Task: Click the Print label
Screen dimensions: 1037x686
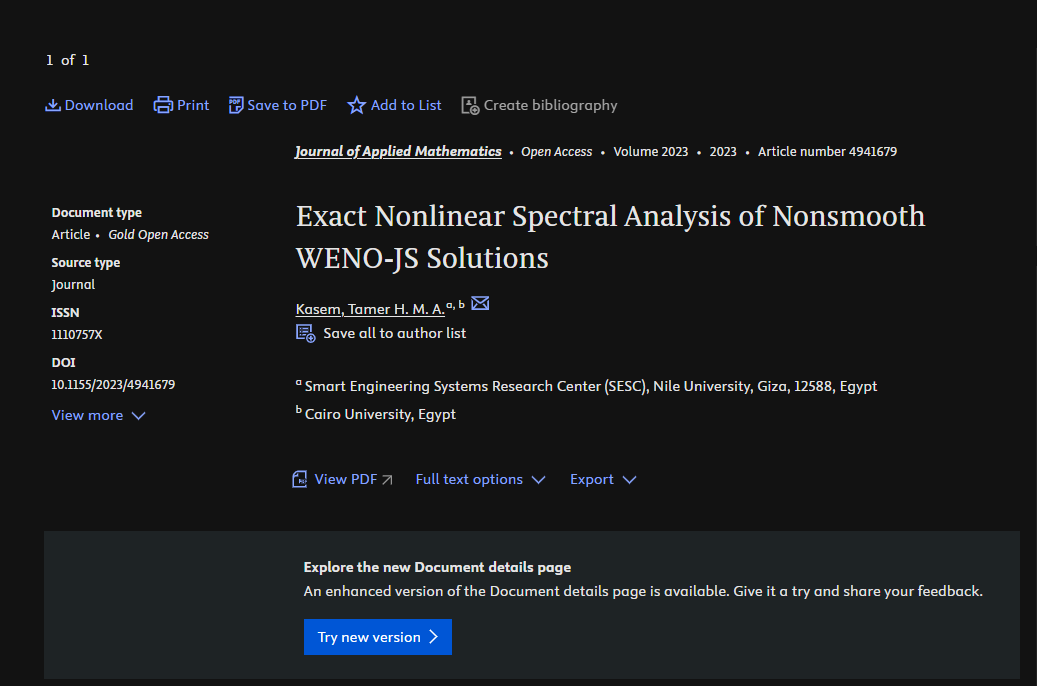Action: 192,105
